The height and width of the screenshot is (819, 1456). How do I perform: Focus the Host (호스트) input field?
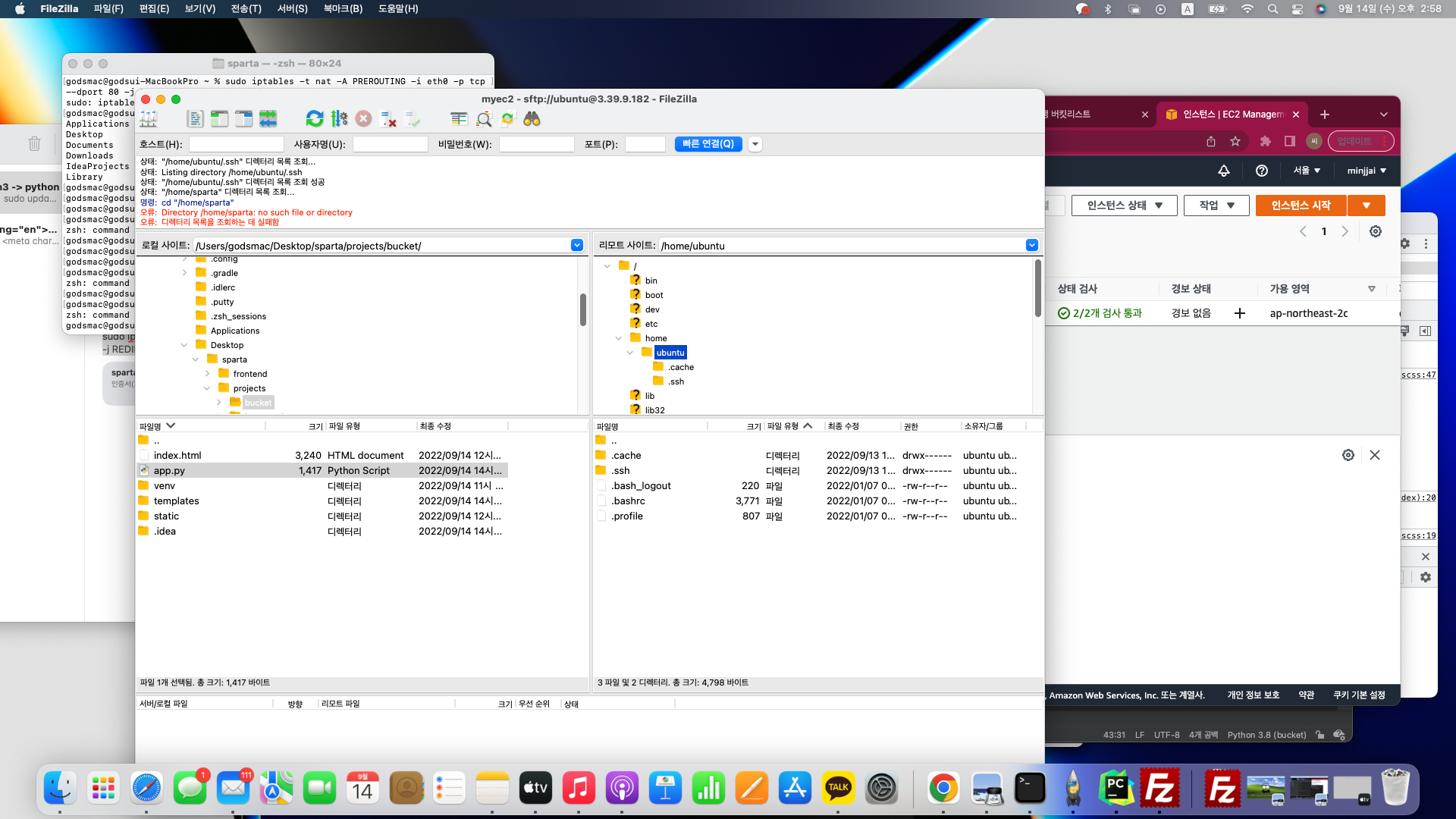point(237,144)
